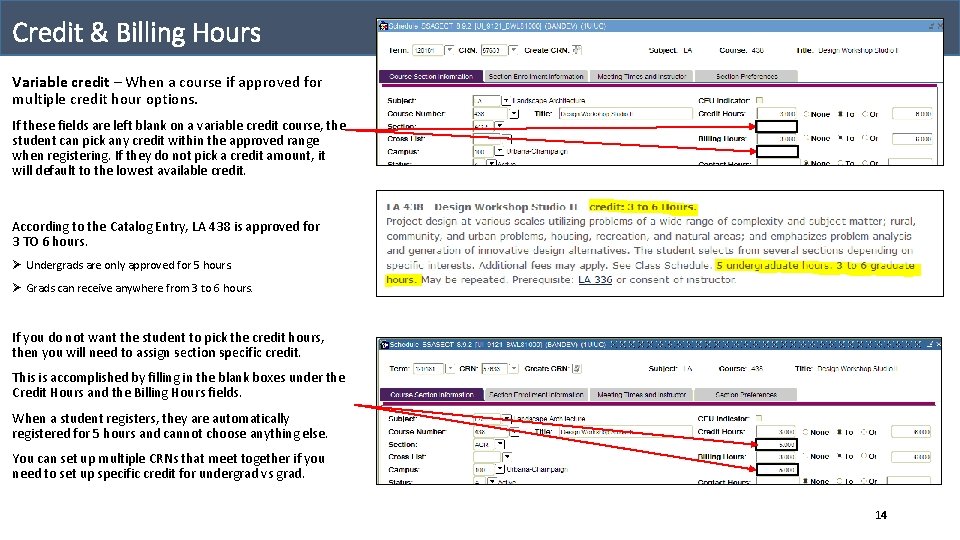Screen dimensions: 960x540
Task: Switch to Section Preferences tab, lower form
Action: click(746, 395)
